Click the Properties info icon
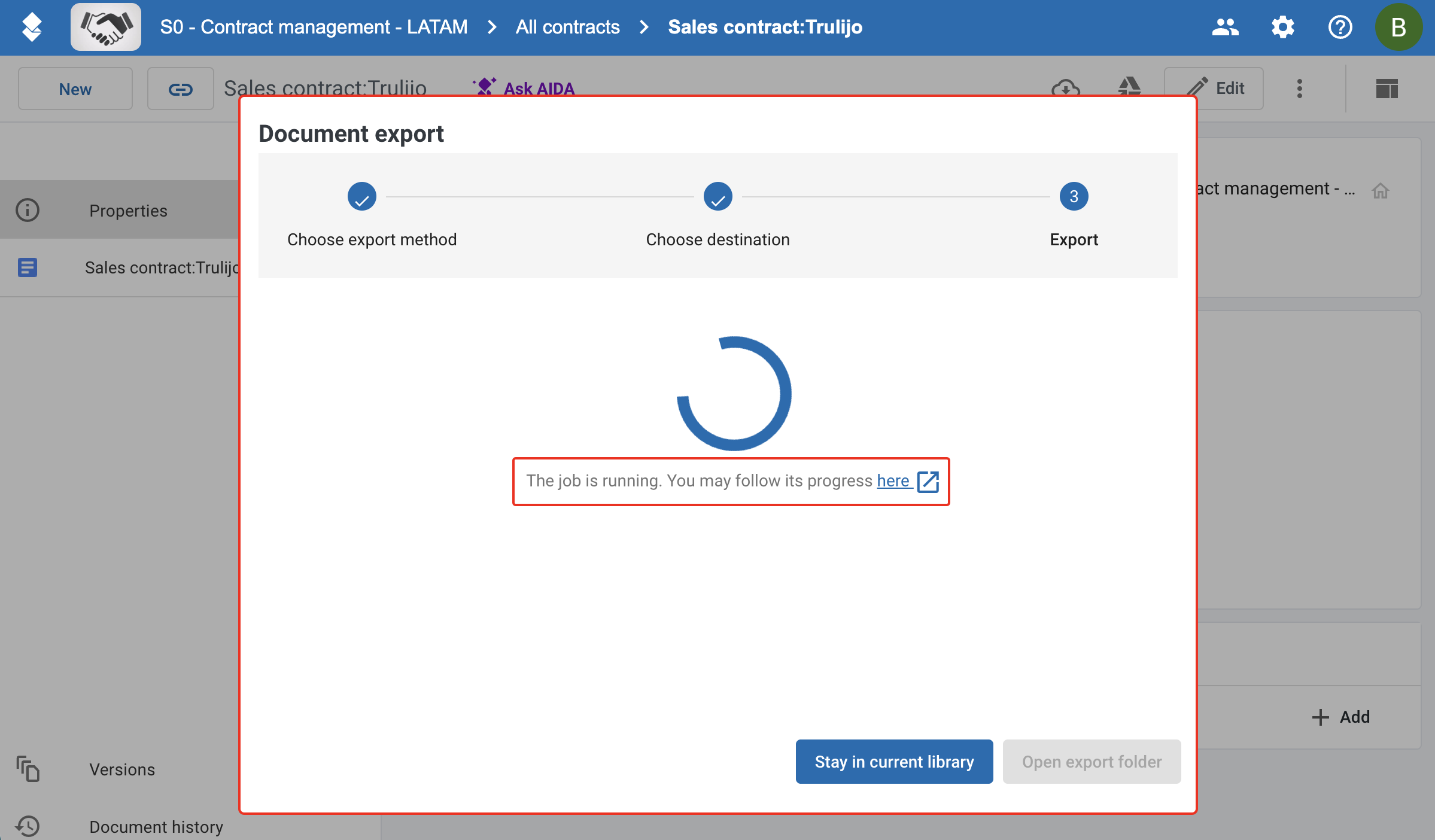This screenshot has width=1435, height=840. [28, 210]
